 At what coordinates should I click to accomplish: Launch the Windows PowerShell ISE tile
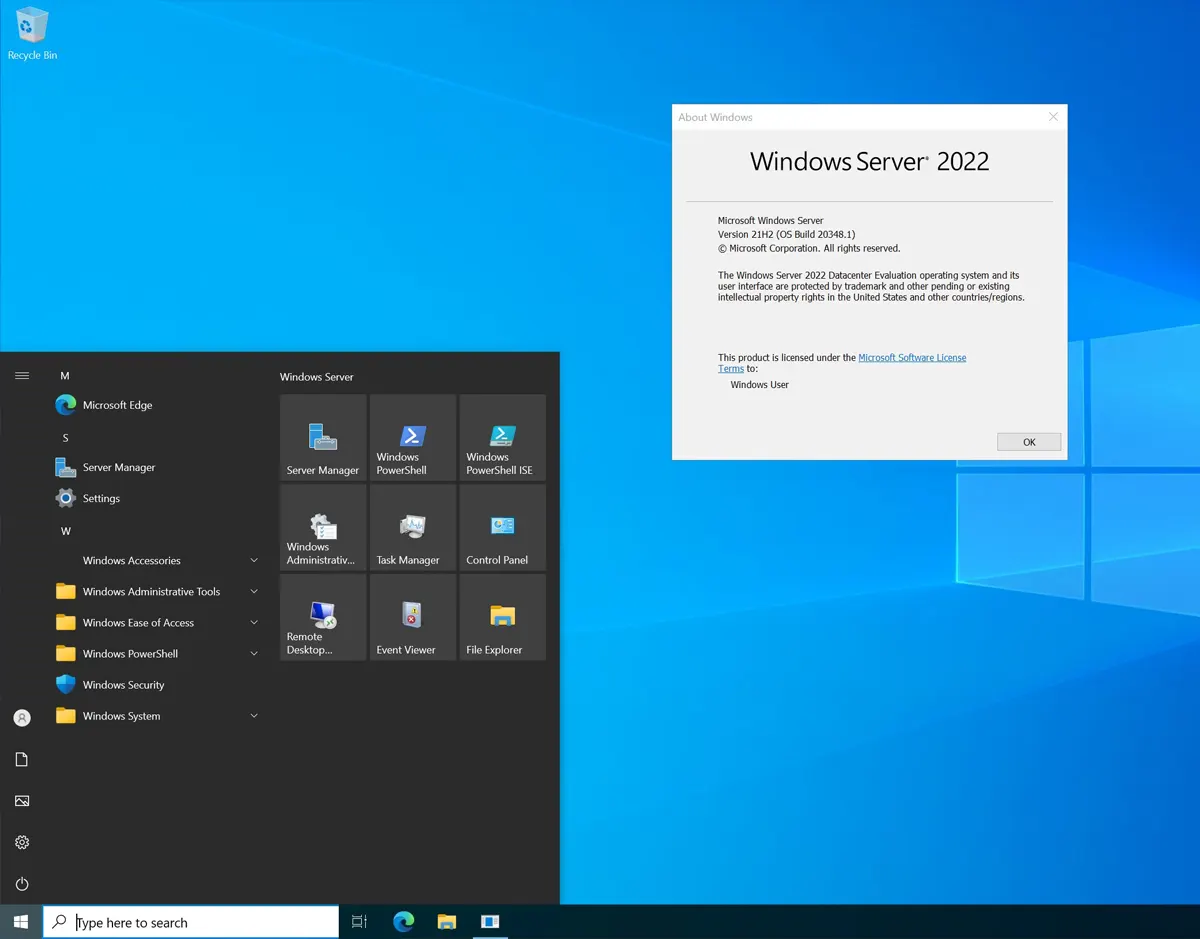pos(503,438)
